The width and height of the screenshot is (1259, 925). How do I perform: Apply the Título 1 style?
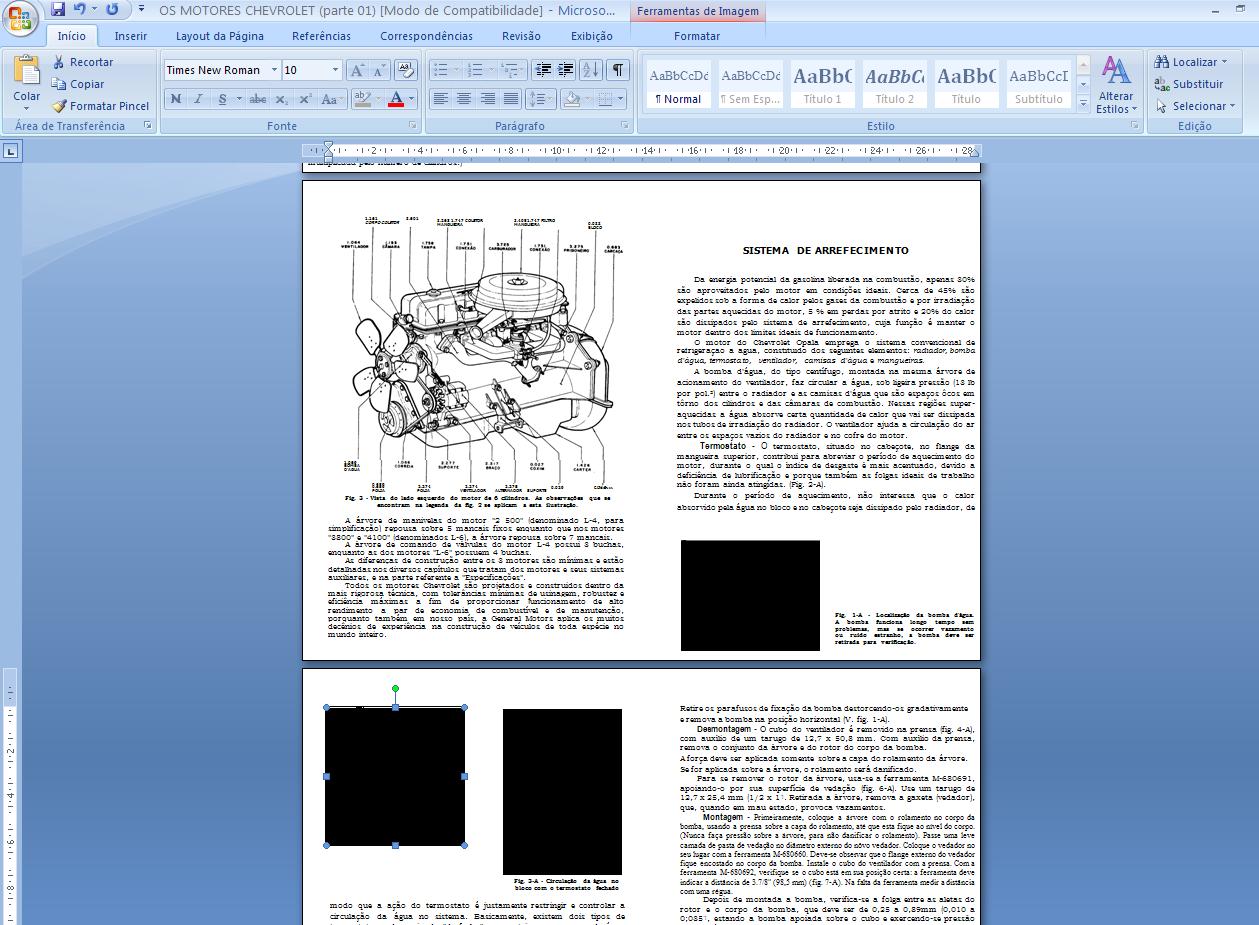(x=823, y=85)
